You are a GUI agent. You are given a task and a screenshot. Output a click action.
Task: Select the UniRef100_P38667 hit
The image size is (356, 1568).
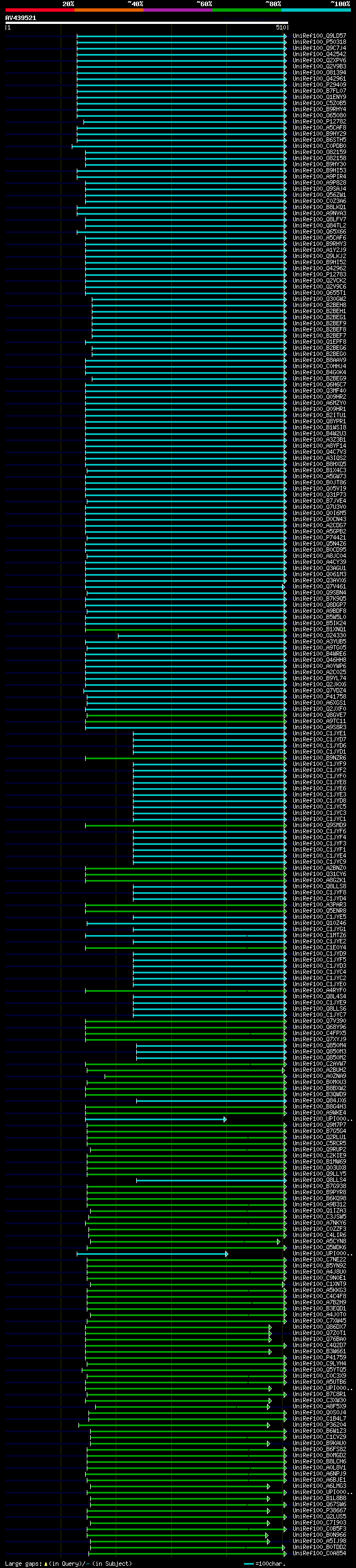319,1510
